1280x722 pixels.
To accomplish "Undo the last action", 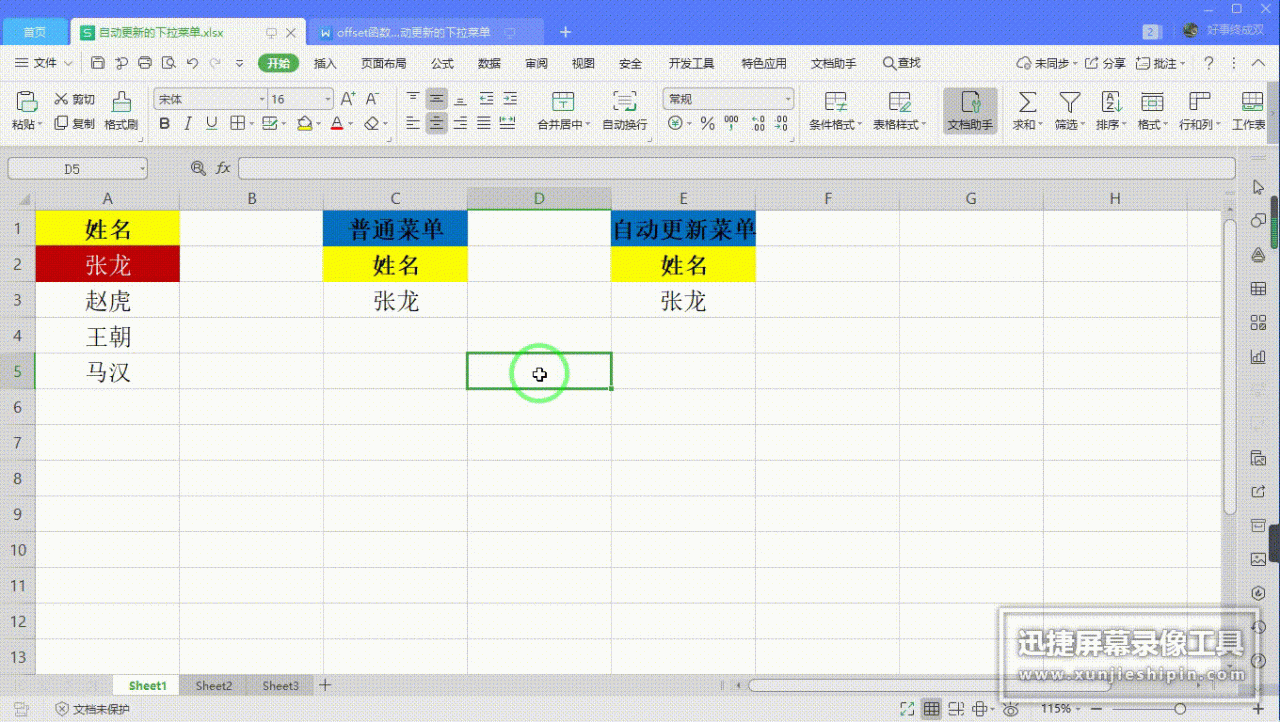I will tap(192, 63).
